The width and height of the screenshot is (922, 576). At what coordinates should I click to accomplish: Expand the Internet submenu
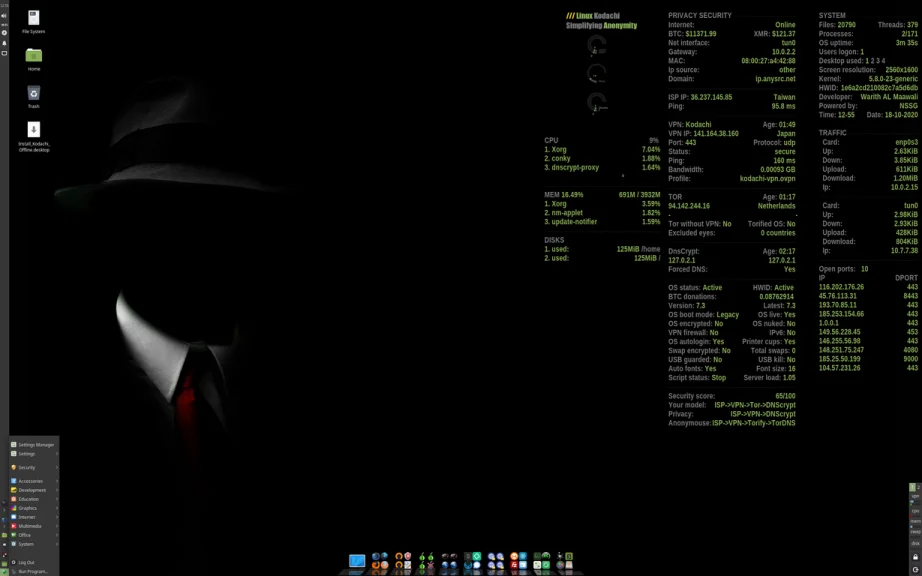pos(28,517)
